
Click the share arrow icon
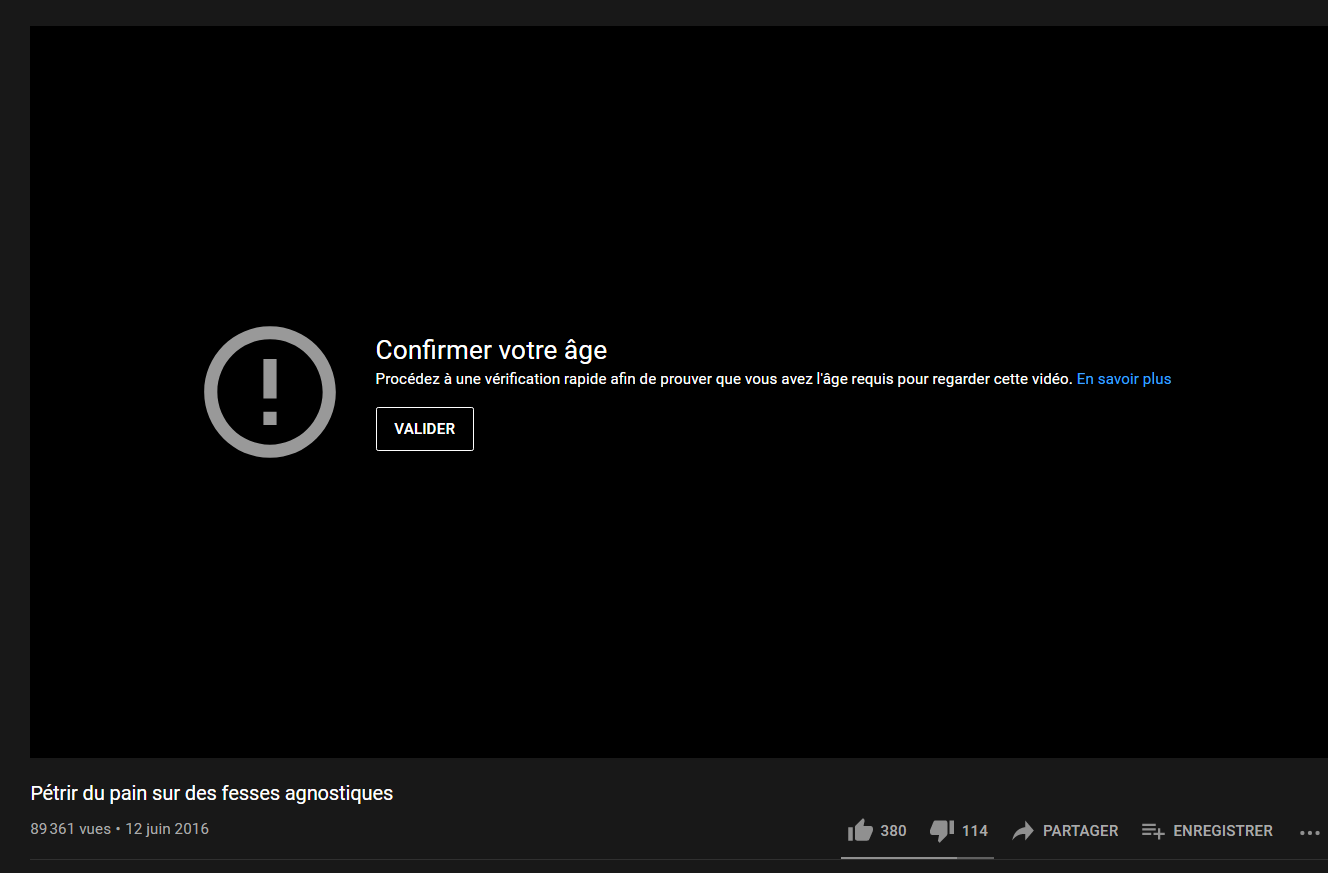click(x=1022, y=830)
